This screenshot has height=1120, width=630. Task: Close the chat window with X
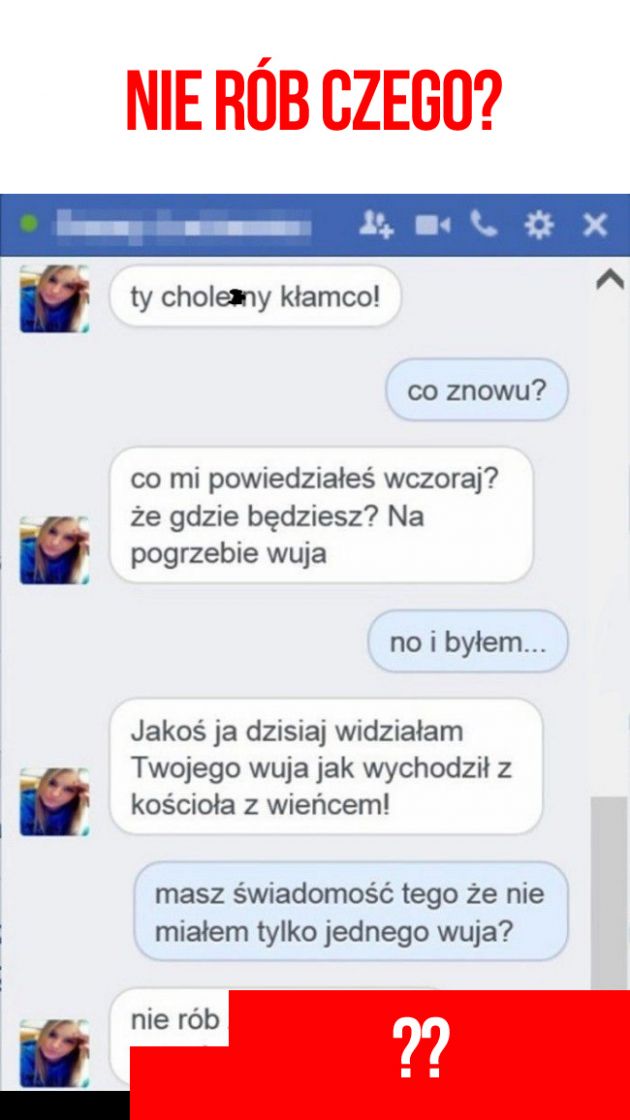(x=594, y=225)
